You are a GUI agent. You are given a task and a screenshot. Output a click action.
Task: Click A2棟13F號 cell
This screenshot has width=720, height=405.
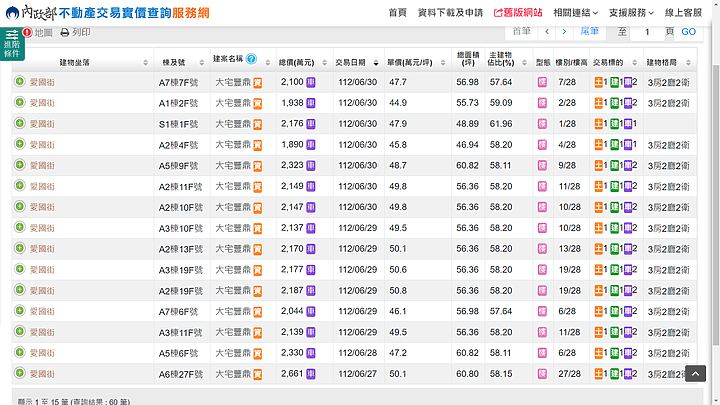click(180, 249)
